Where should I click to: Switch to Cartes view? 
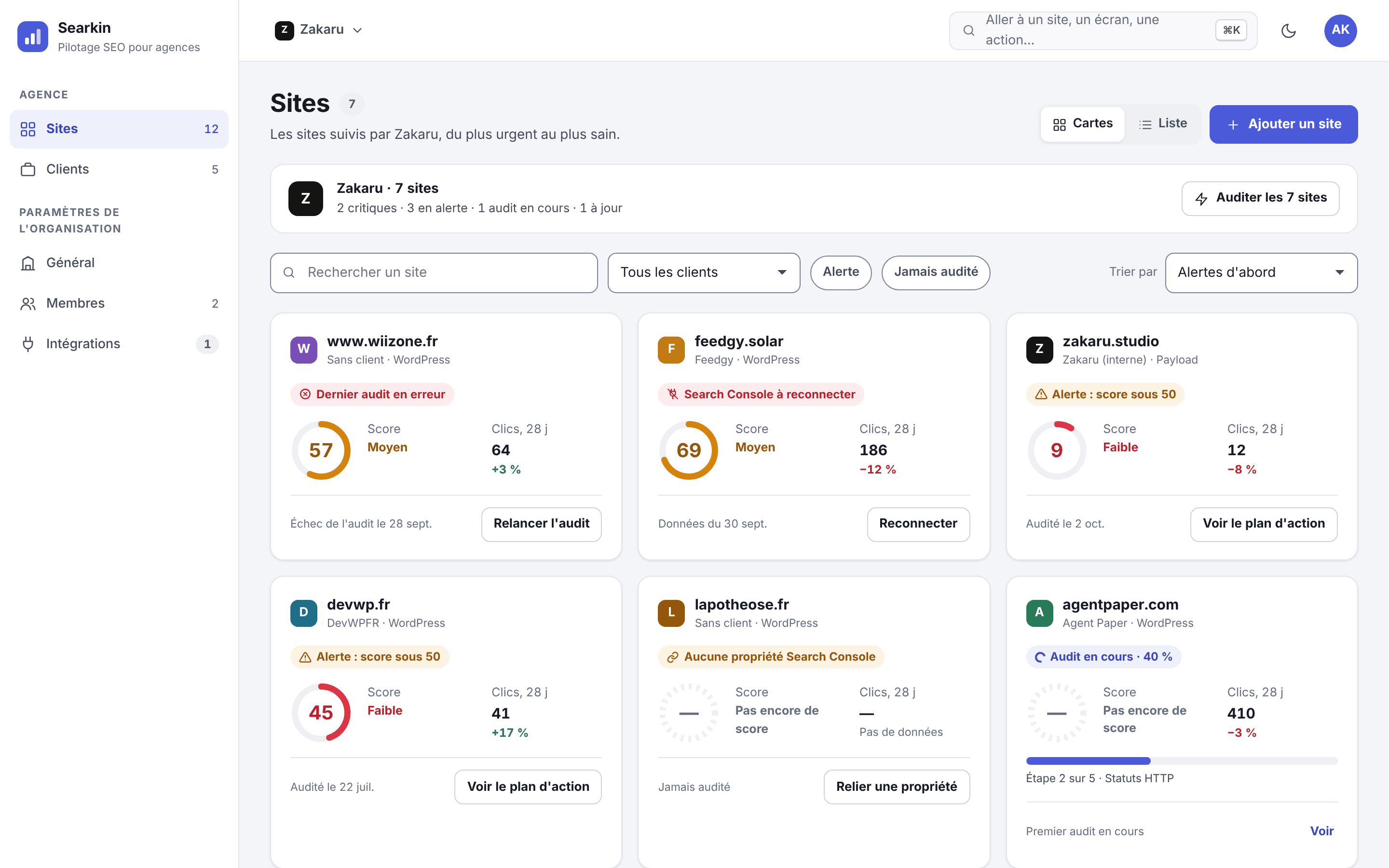coord(1082,124)
